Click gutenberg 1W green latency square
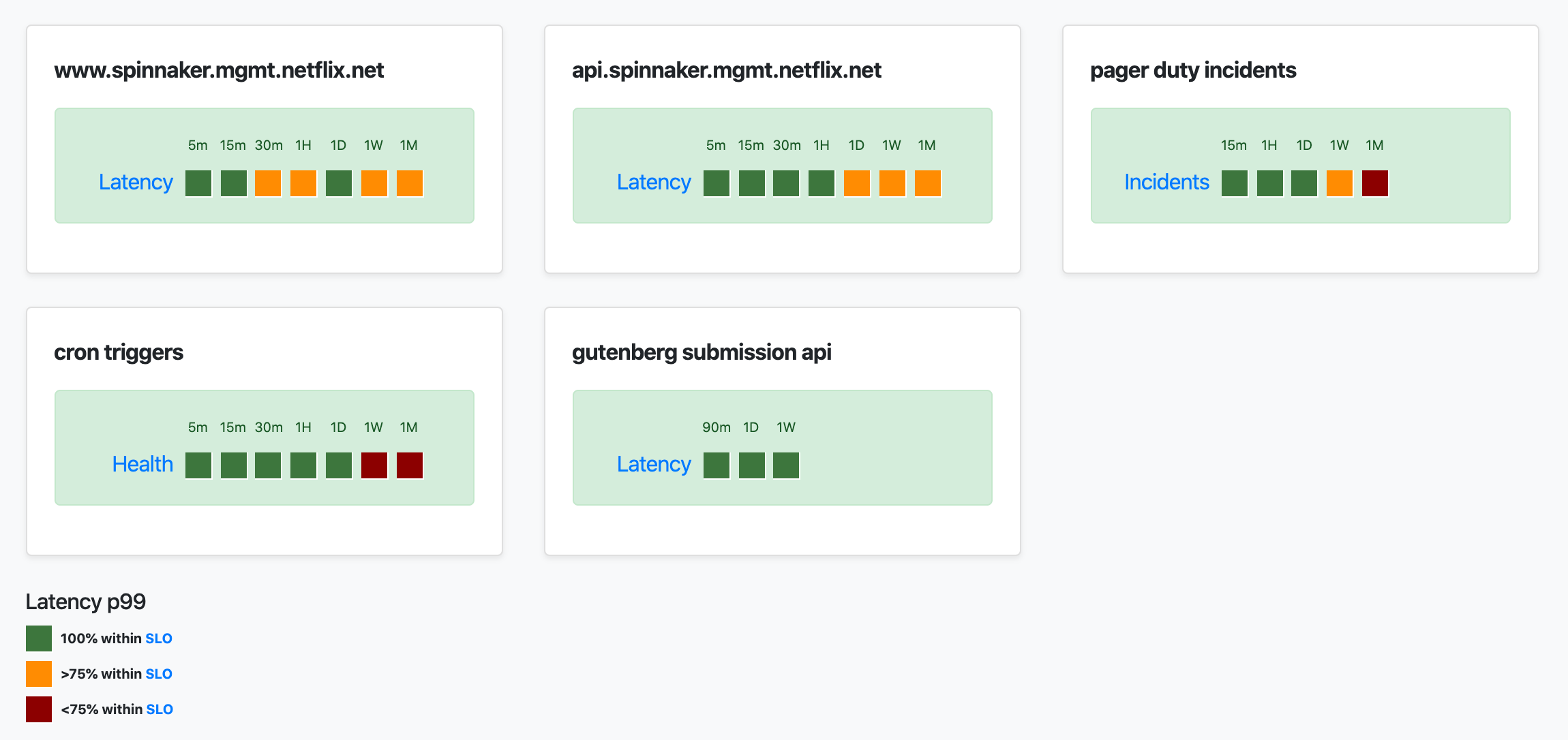The height and width of the screenshot is (740, 1568). tap(786, 465)
